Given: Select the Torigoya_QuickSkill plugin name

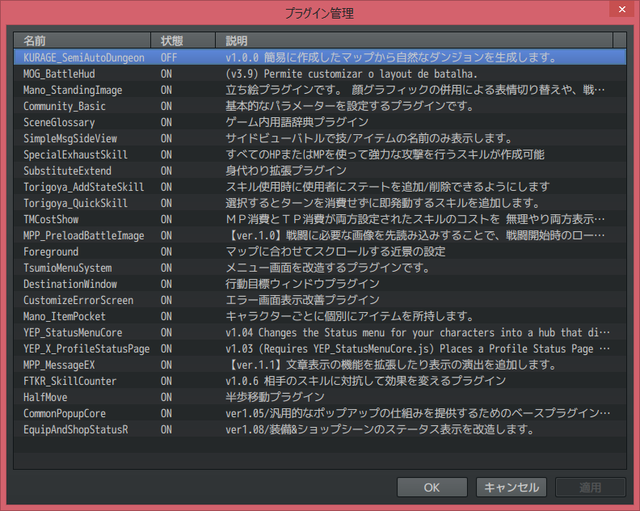Looking at the screenshot, I should [x=76, y=203].
